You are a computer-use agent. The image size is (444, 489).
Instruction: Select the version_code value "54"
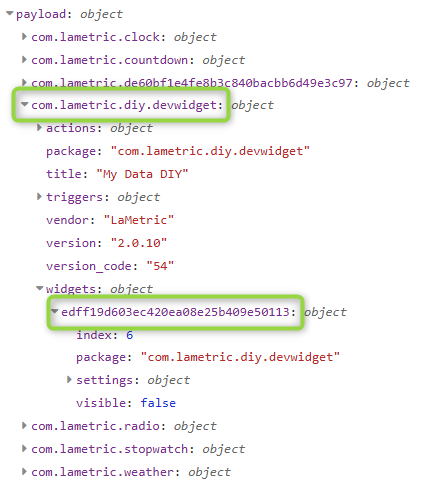[x=160, y=266]
